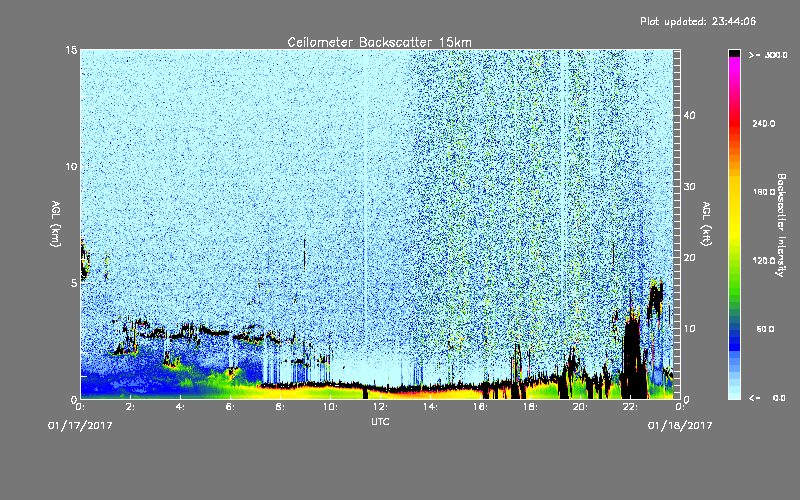
Task: Select the start date '01/17/2017'
Action: tap(80, 425)
